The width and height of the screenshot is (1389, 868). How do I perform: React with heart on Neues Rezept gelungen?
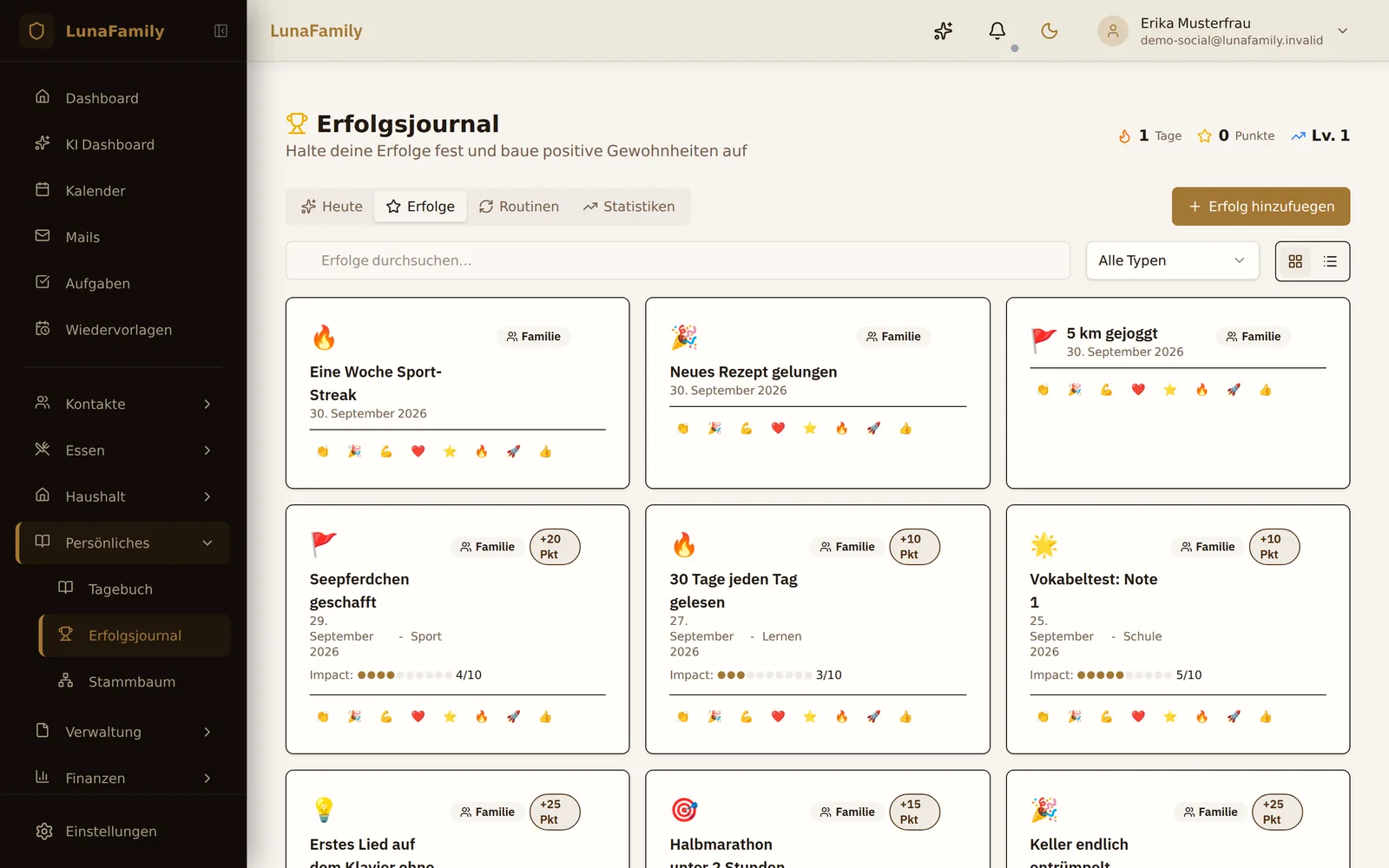778,429
